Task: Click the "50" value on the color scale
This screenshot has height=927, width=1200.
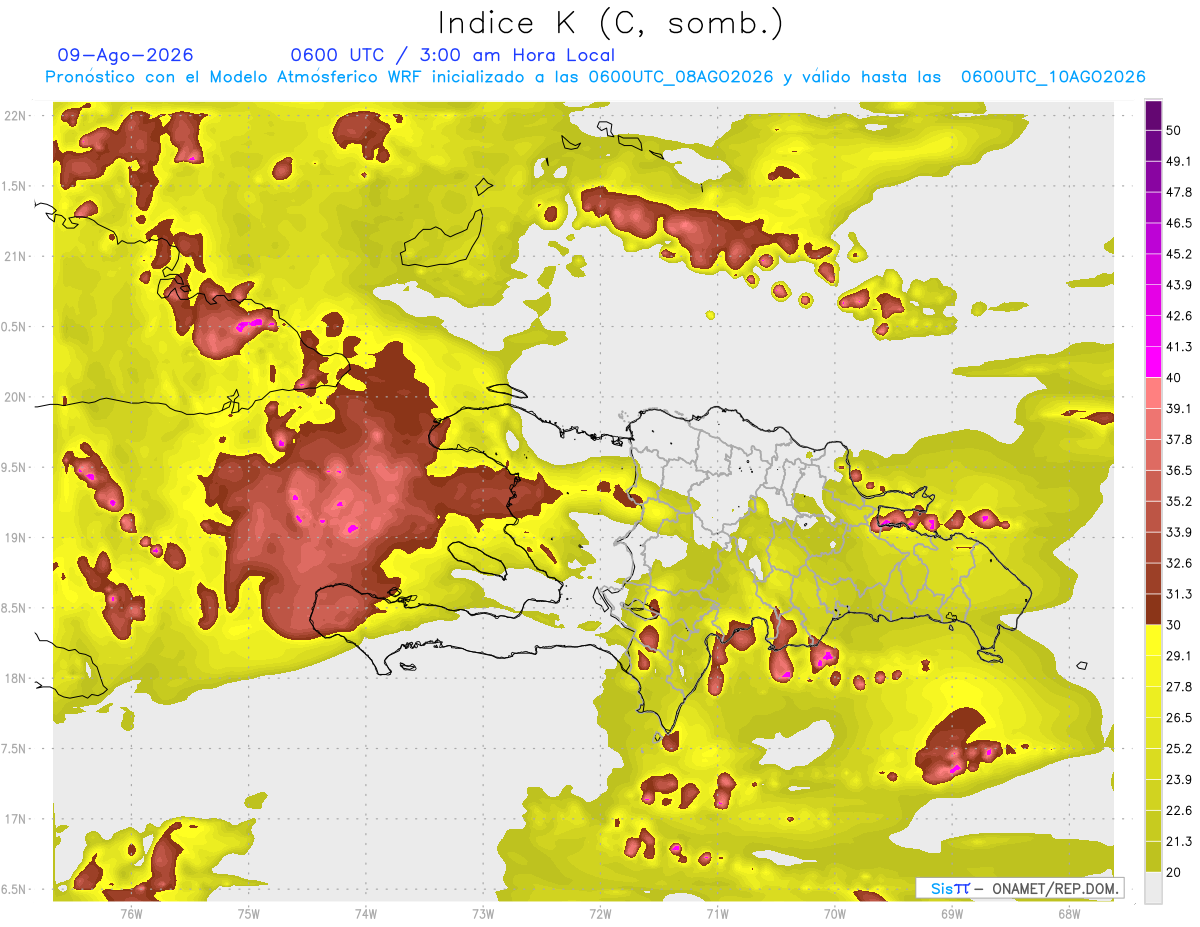Action: [1174, 130]
